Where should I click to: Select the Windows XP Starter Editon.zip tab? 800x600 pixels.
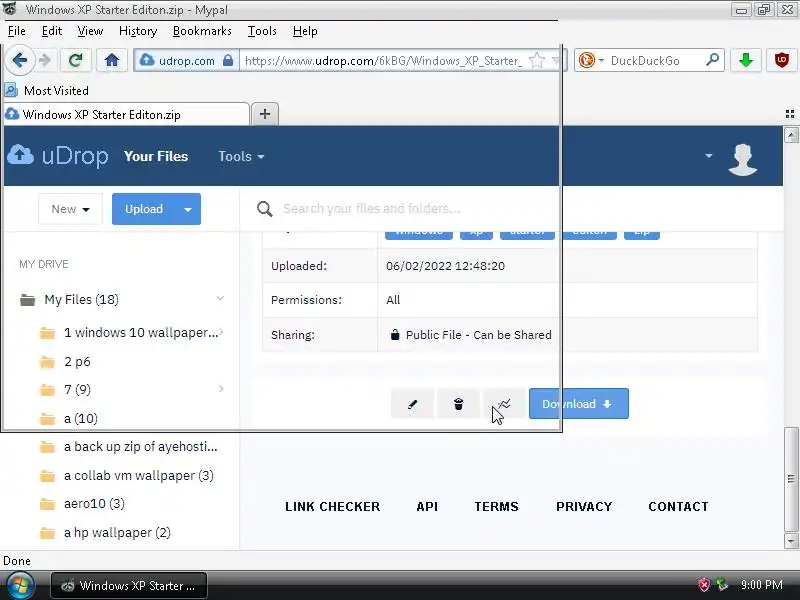(x=126, y=114)
